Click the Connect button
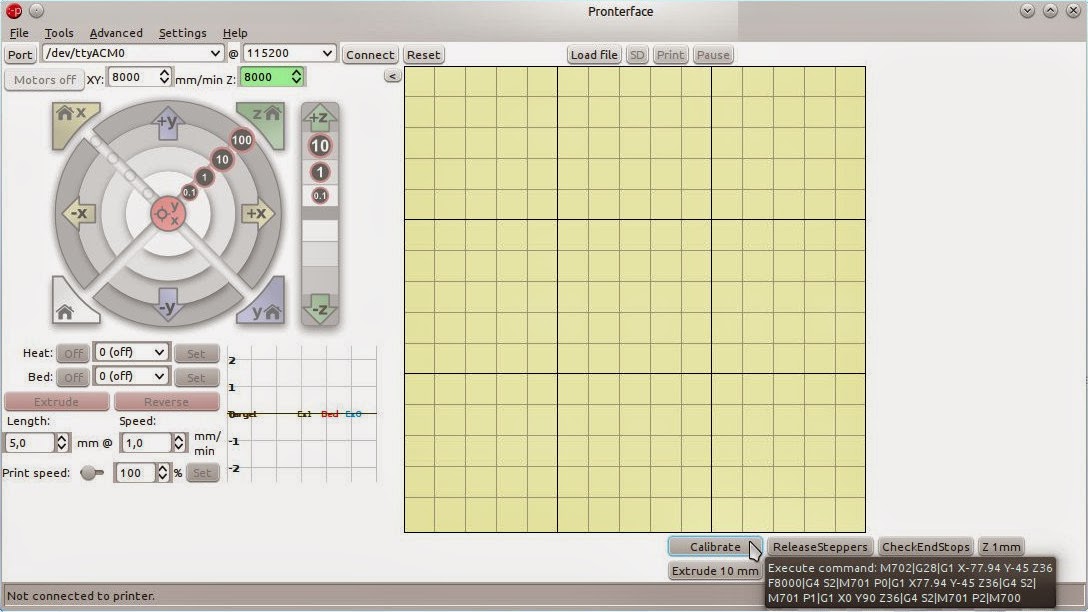1088x612 pixels. click(370, 55)
